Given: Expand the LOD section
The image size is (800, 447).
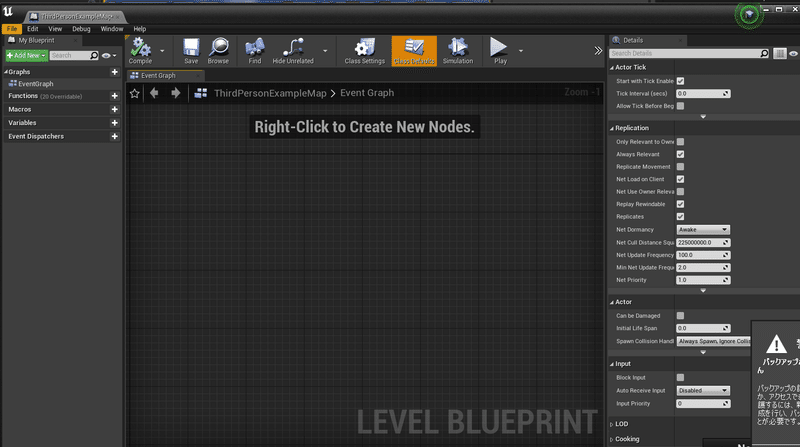Looking at the screenshot, I should click(612, 424).
